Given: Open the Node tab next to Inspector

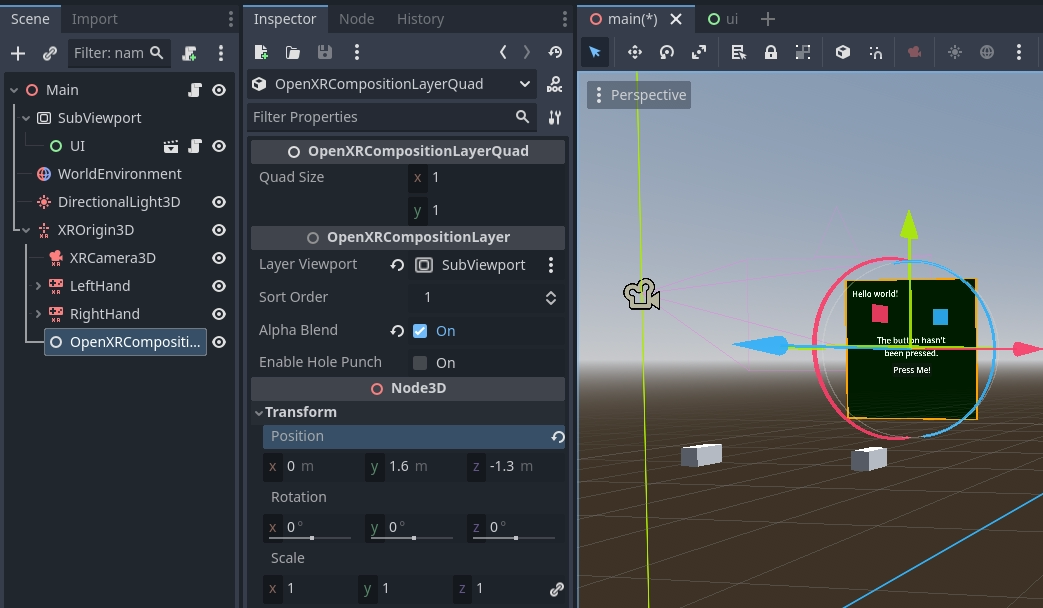Looking at the screenshot, I should (356, 18).
